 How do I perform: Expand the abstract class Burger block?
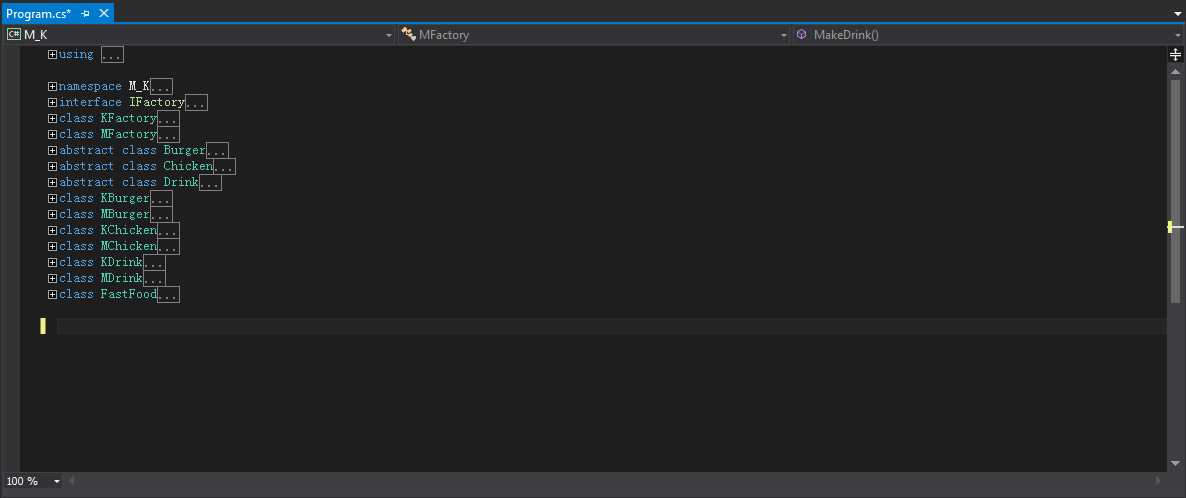pyautogui.click(x=52, y=150)
